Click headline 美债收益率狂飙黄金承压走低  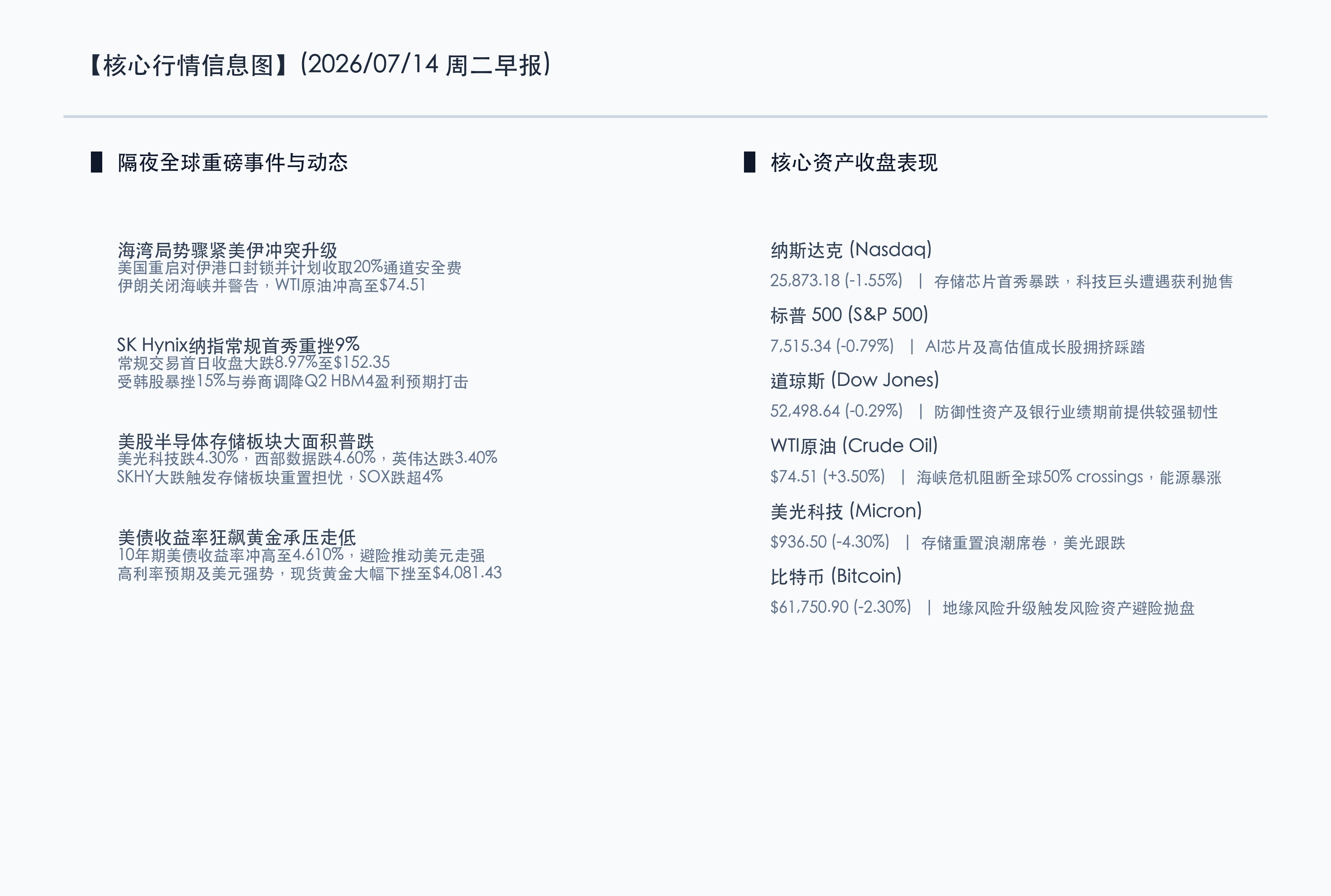click(236, 537)
